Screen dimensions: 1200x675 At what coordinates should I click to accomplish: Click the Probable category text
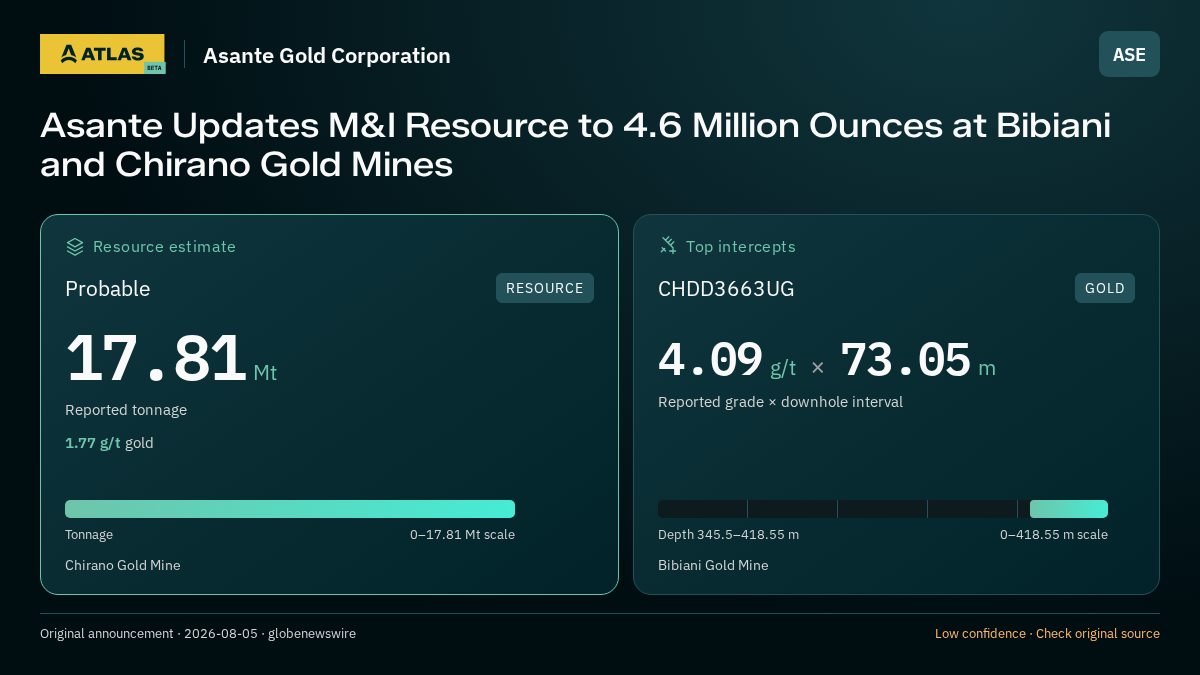pos(108,289)
